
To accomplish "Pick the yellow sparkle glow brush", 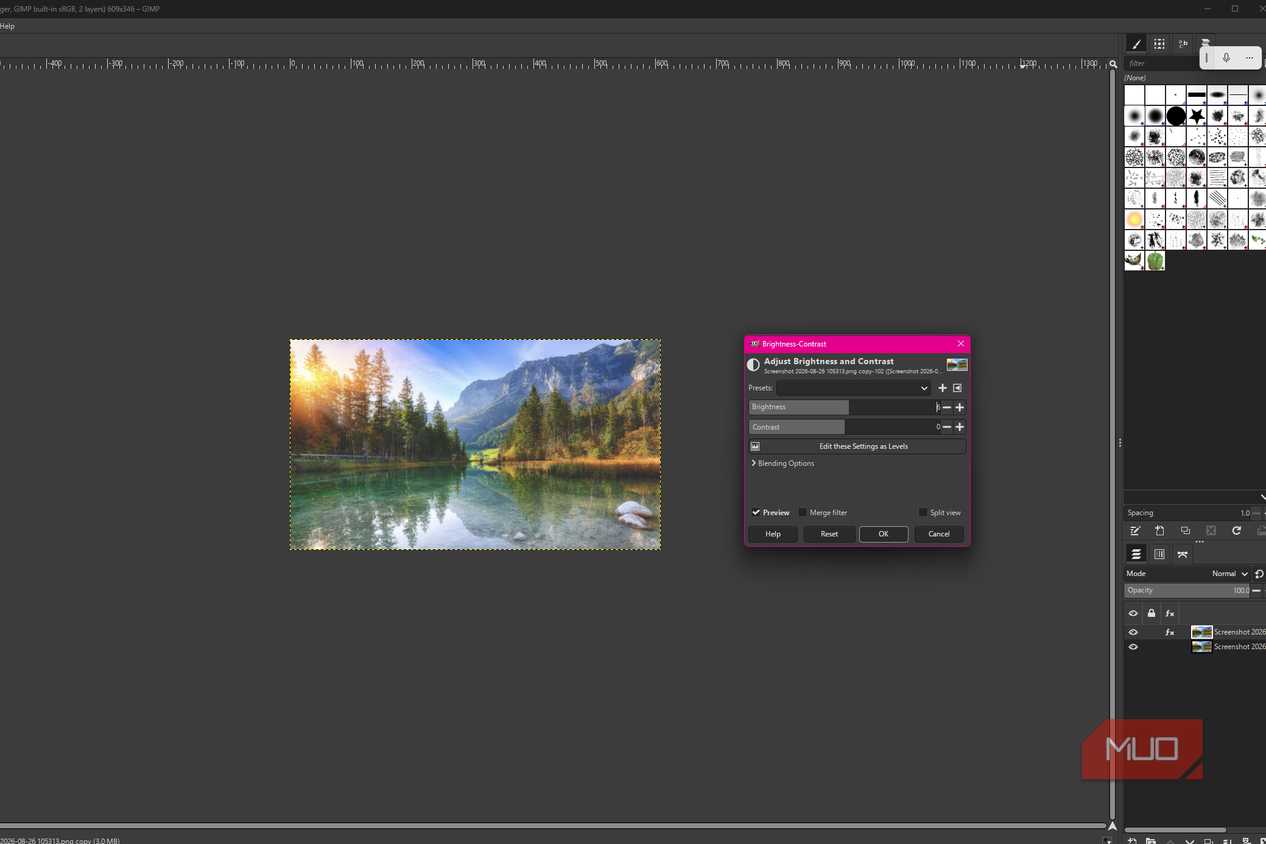I will 1134,220.
